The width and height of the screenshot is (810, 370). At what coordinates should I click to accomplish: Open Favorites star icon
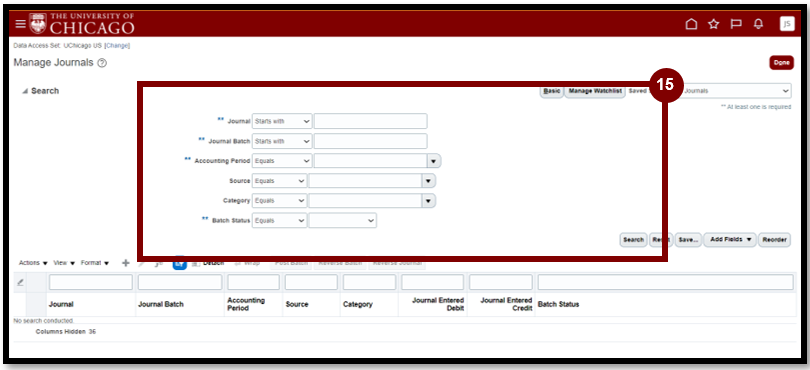click(713, 24)
